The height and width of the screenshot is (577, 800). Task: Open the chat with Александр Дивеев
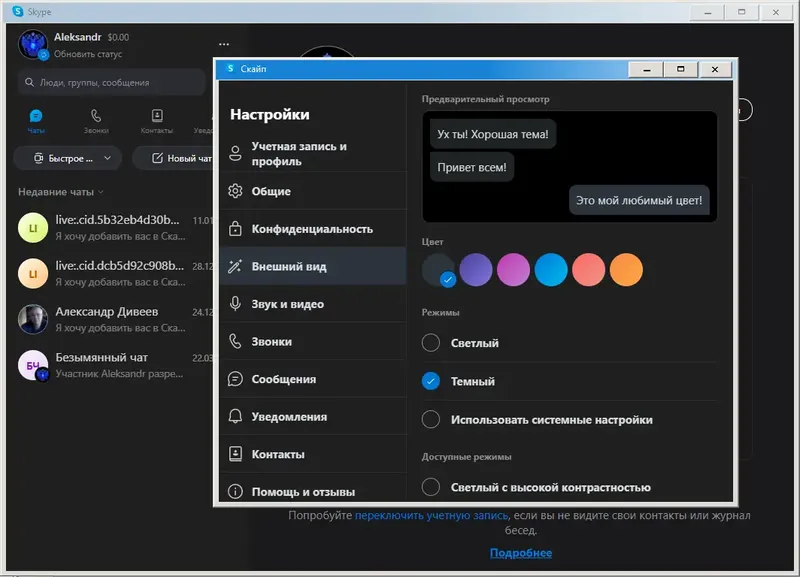click(100, 320)
